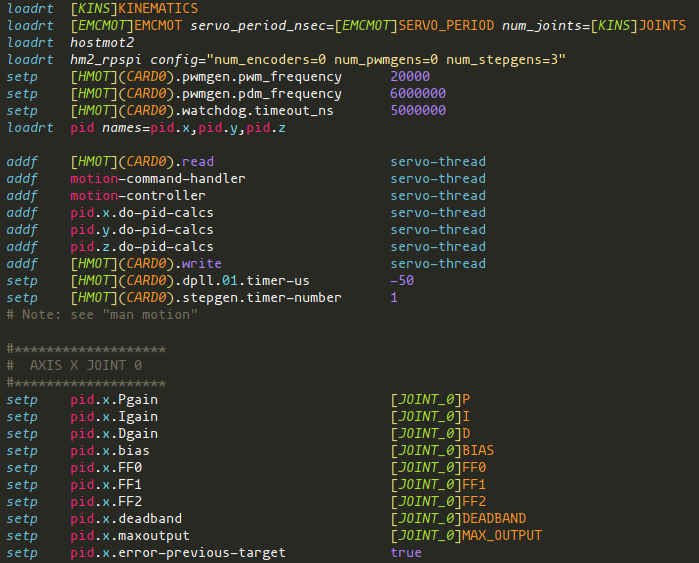Image resolution: width=699 pixels, height=563 pixels.
Task: Click the pwm_frequency value 20000
Action: point(410,76)
